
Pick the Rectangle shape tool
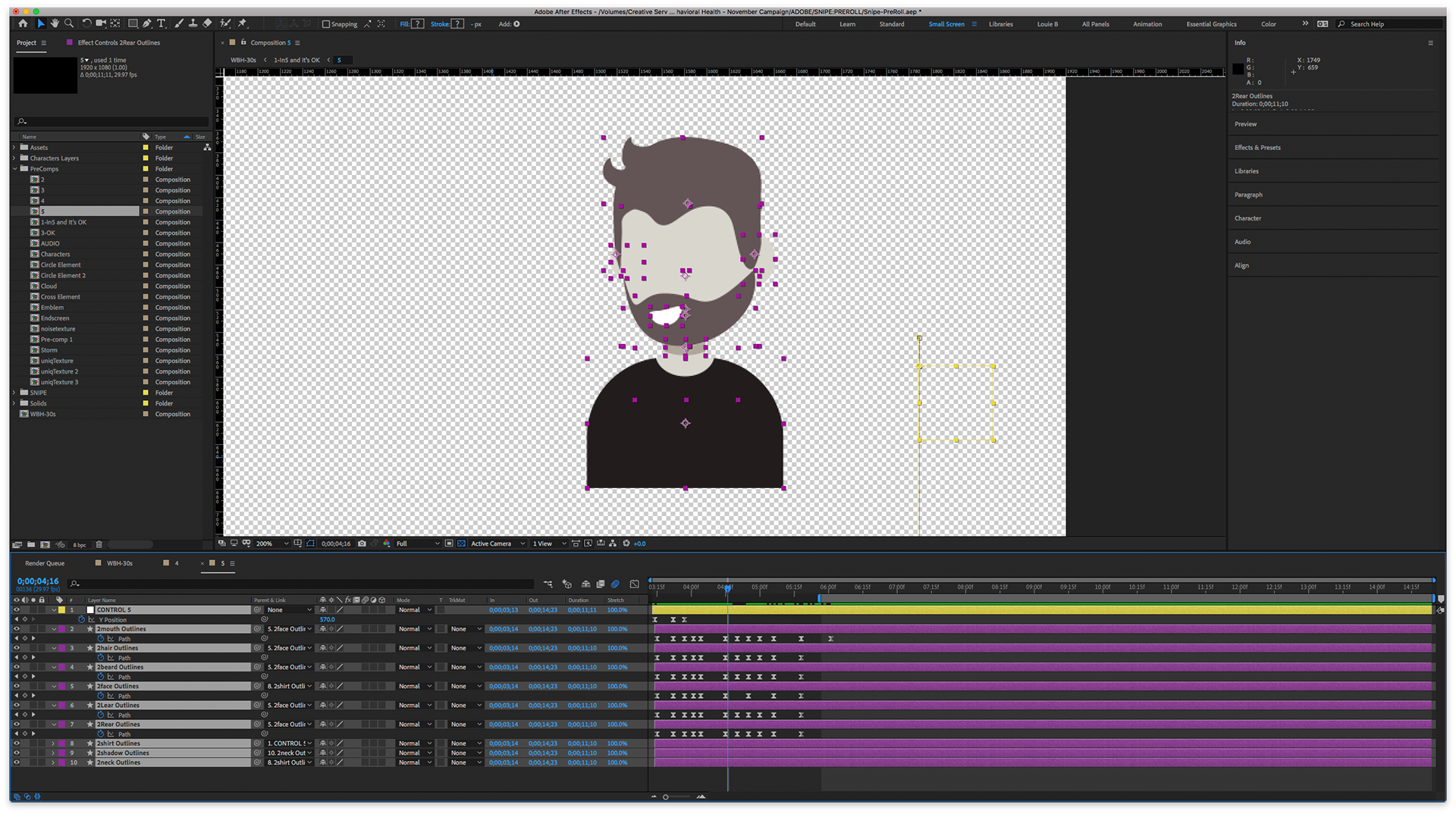(x=133, y=23)
